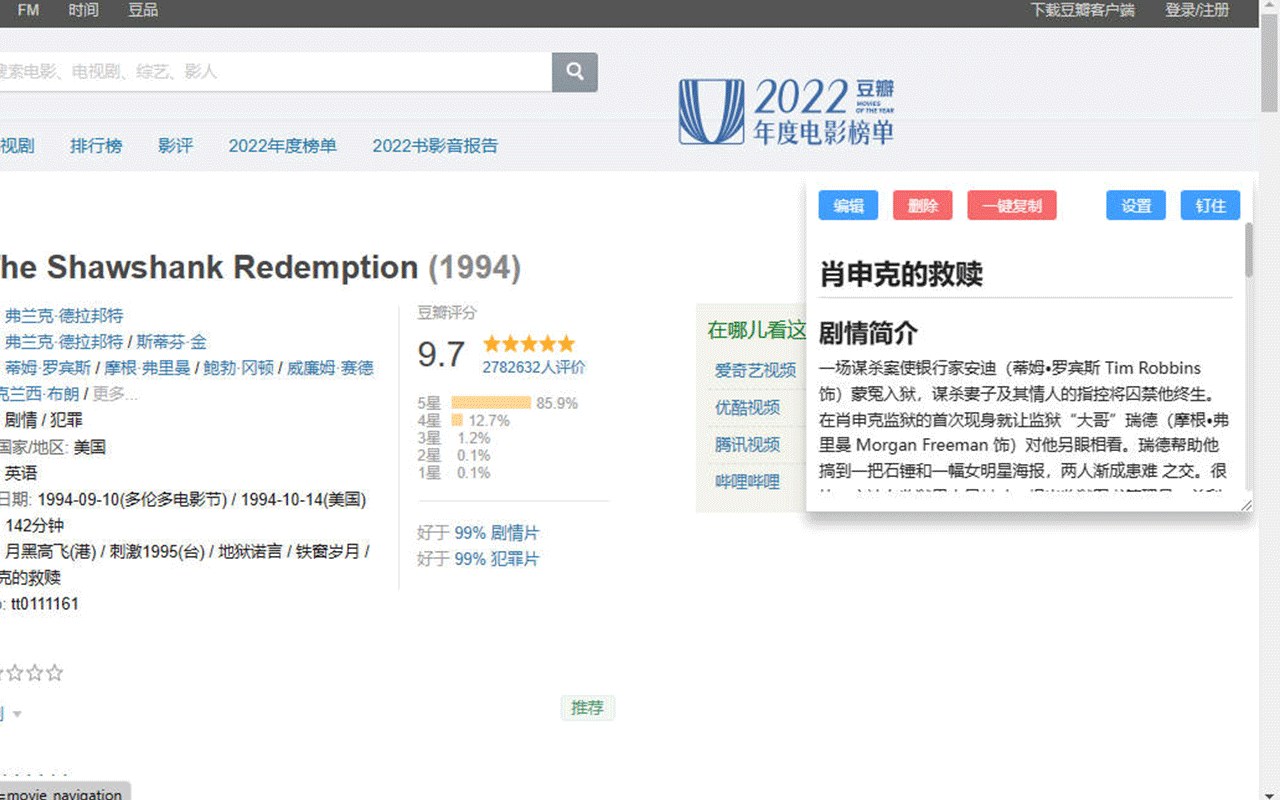
Task: Click the 一键复制 button
Action: [x=1012, y=205]
